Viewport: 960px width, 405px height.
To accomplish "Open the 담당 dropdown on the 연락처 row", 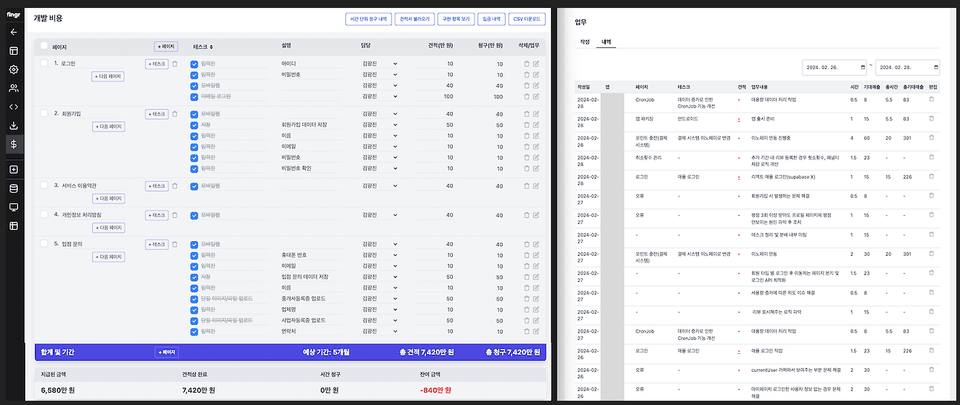I will (380, 331).
